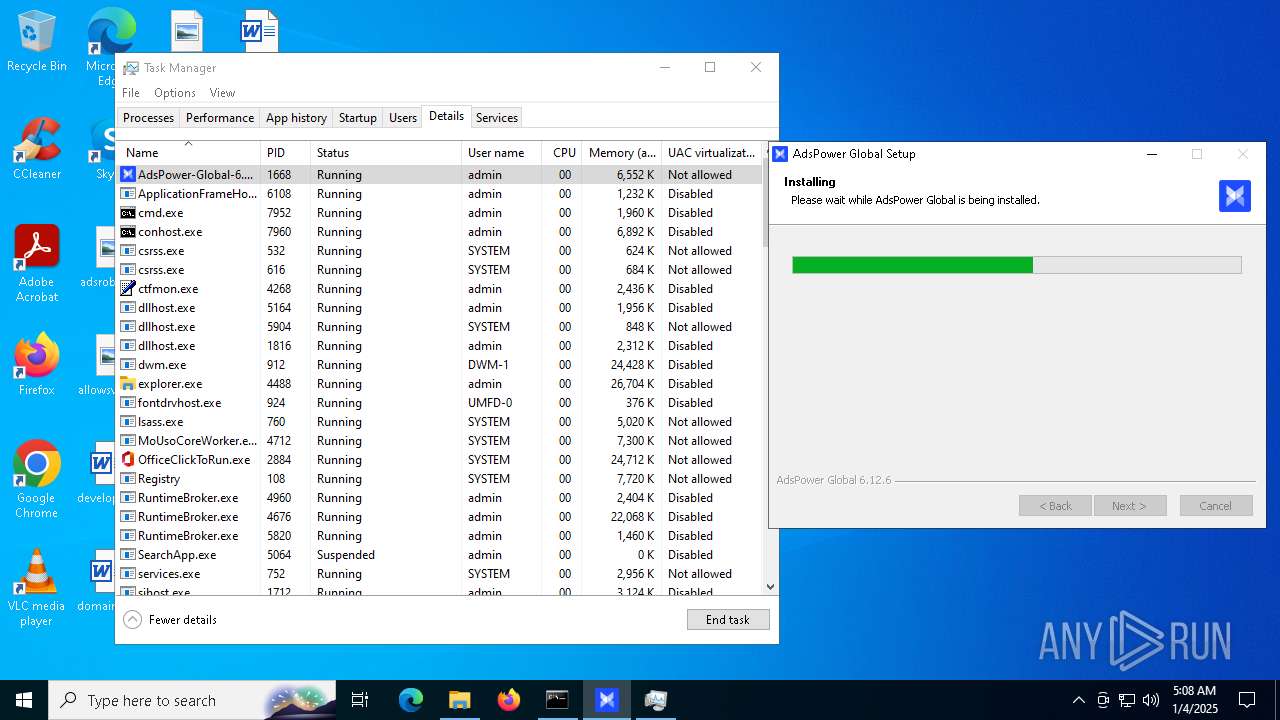1280x720 pixels.
Task: Select the fontdrvhost.exe row
Action: (440, 403)
